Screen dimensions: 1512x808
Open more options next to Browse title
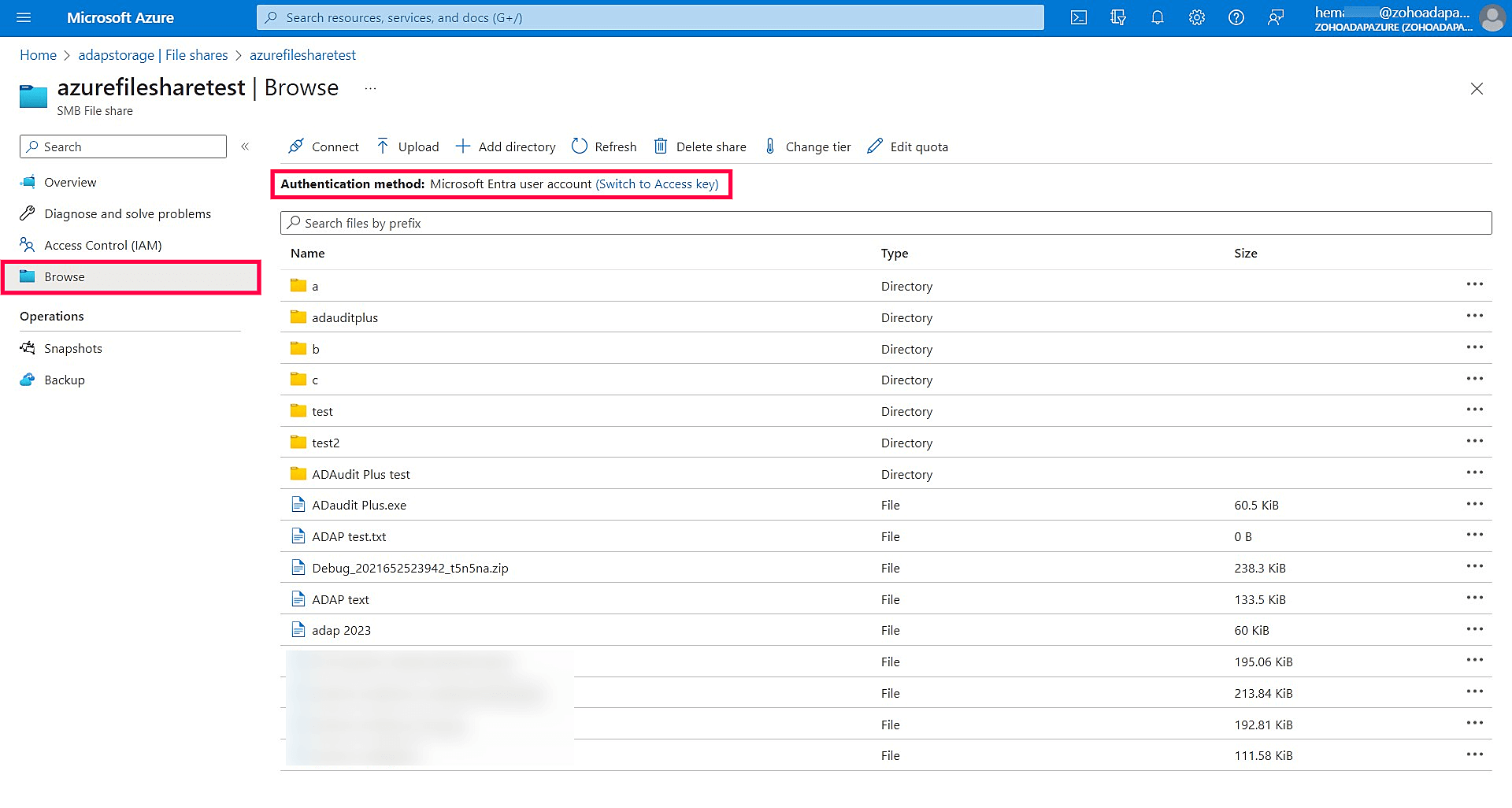click(x=370, y=88)
